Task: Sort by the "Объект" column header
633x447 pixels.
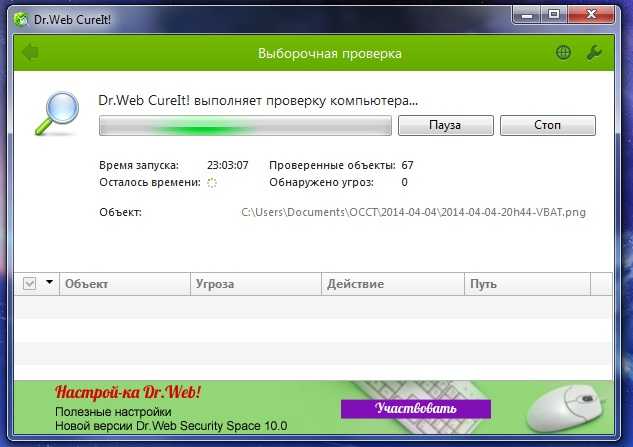Action: (125, 284)
